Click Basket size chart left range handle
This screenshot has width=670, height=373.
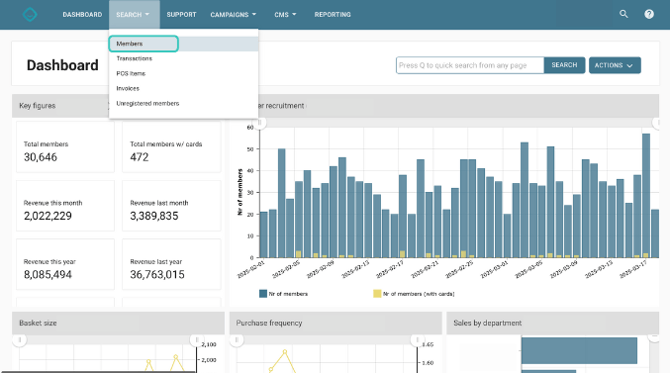[19, 340]
